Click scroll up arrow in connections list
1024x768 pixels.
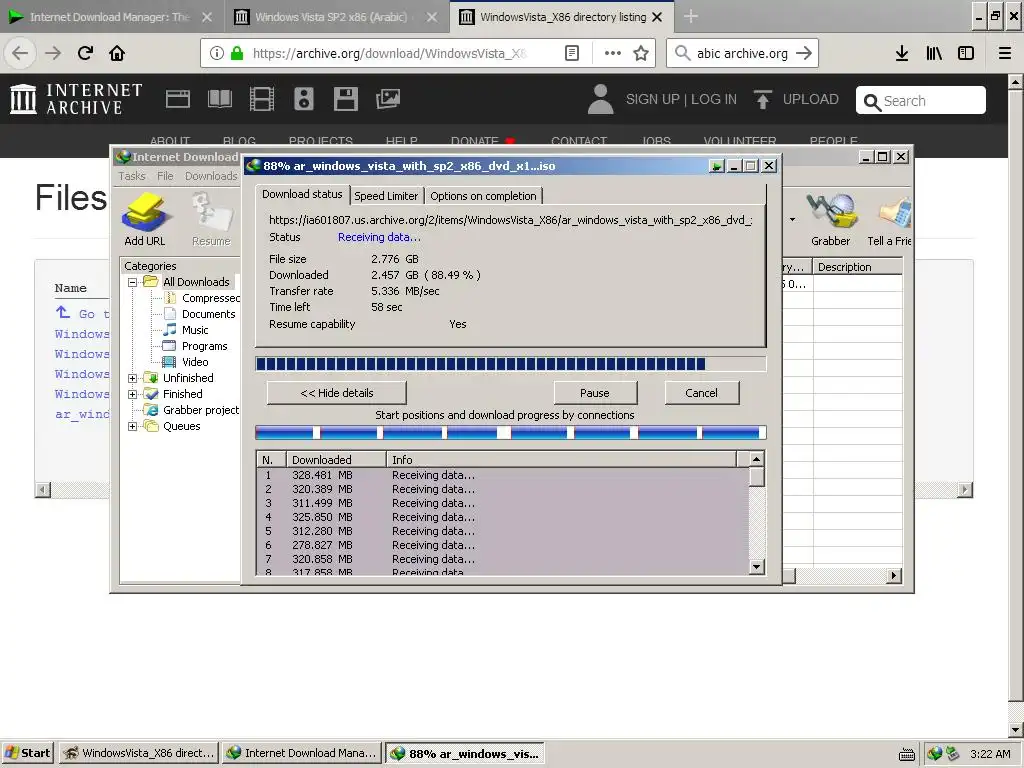[x=756, y=460]
